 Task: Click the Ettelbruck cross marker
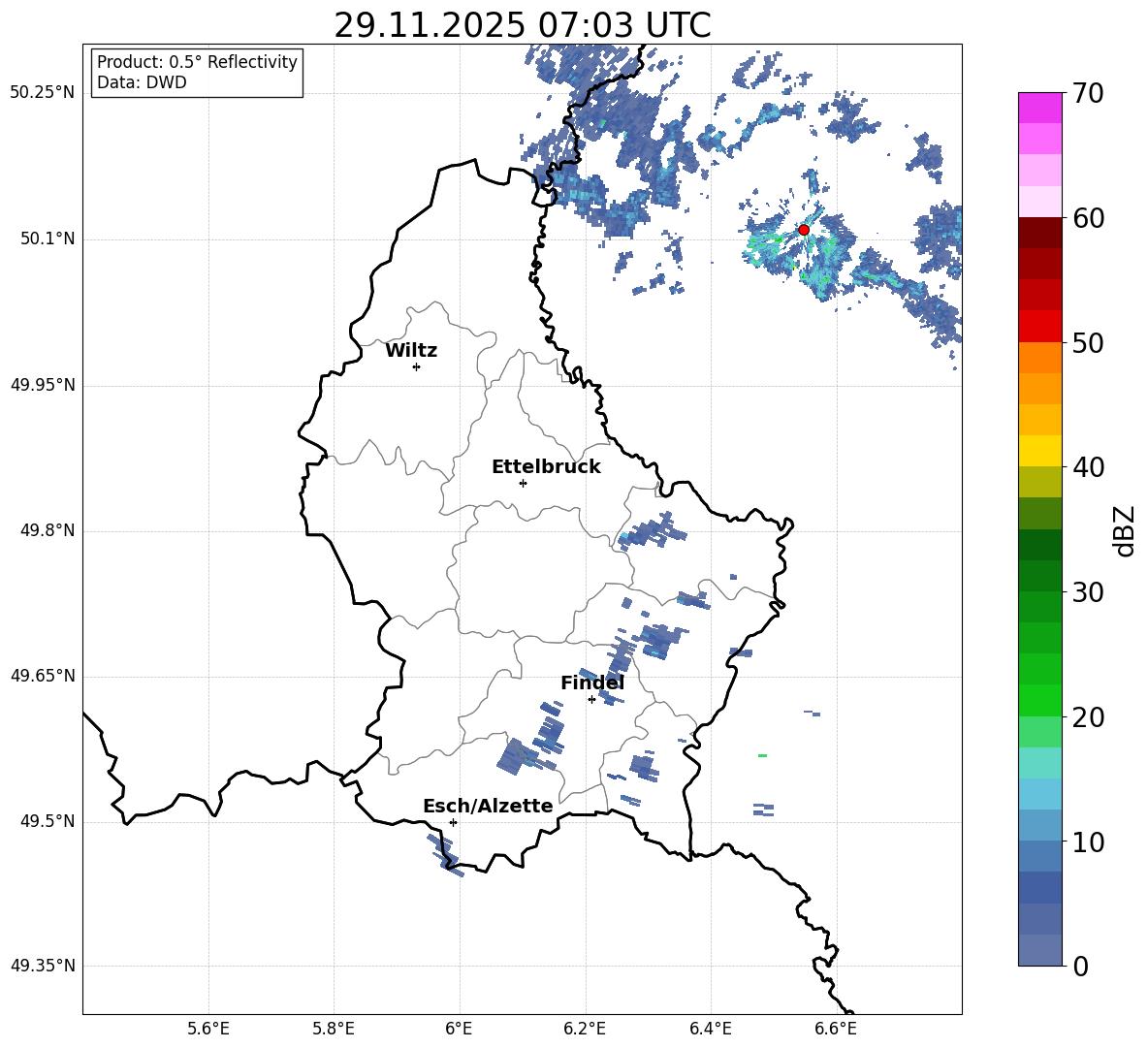coord(523,483)
